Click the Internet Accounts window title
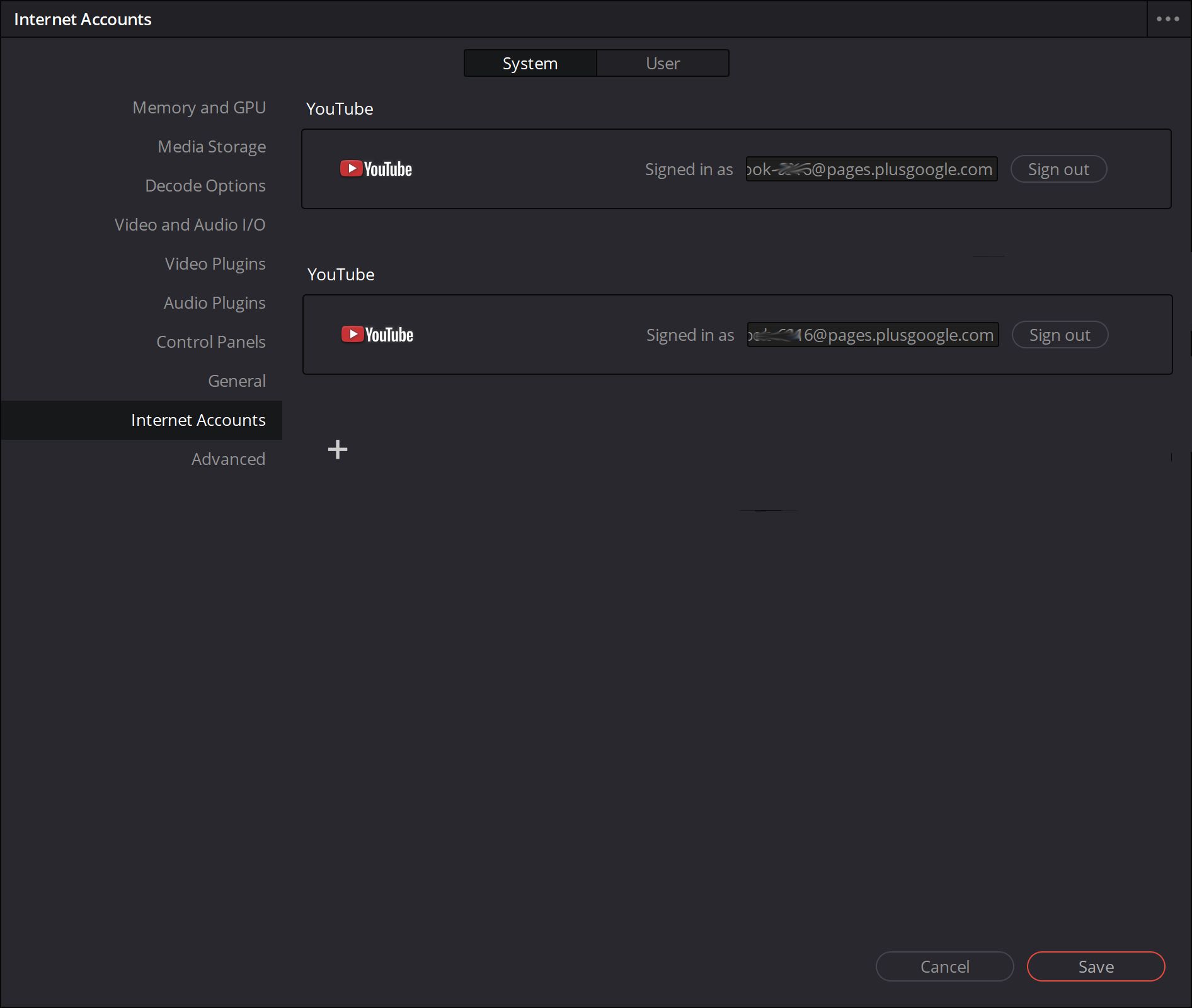The height and width of the screenshot is (1008, 1192). [x=83, y=20]
